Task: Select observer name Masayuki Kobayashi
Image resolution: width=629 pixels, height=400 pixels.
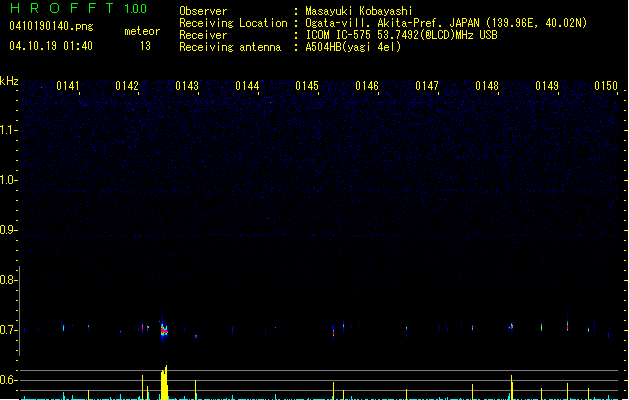Action: [x=359, y=11]
